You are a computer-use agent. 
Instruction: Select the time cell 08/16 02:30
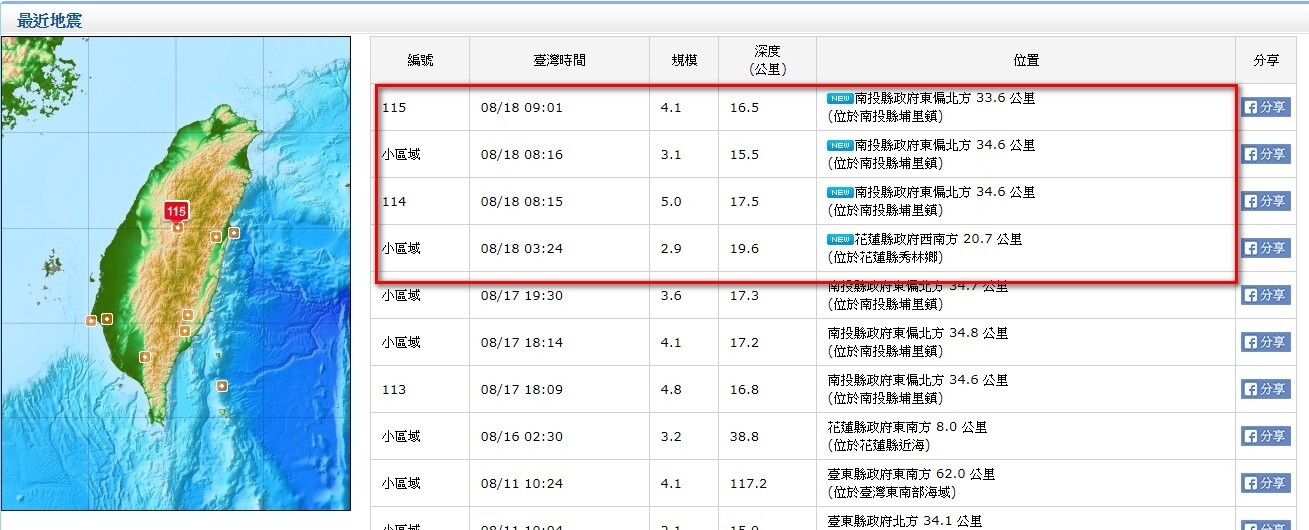click(521, 436)
